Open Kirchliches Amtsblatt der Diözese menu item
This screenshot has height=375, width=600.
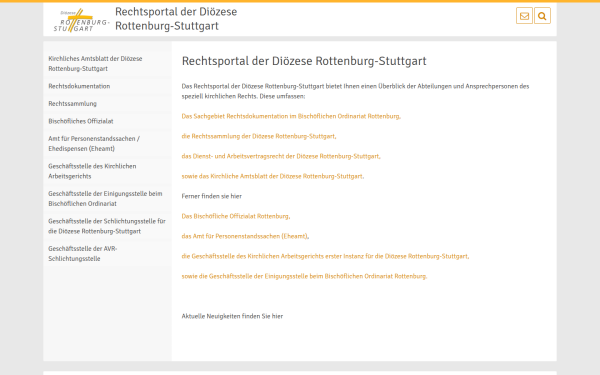pos(108,64)
